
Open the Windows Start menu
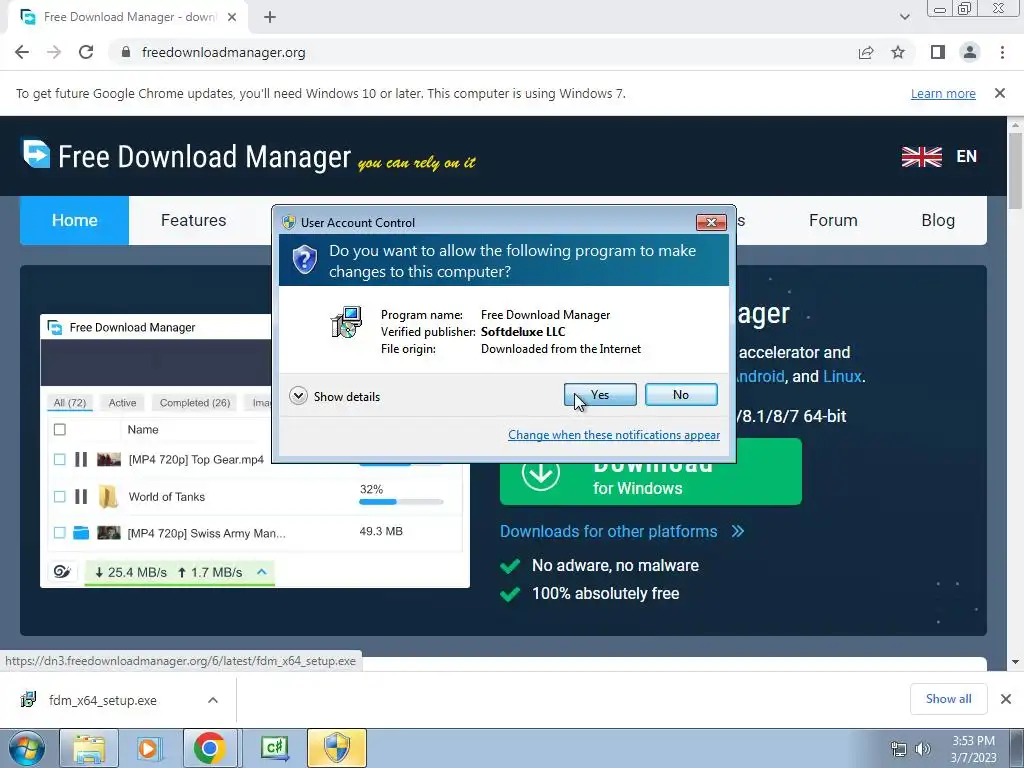[27, 748]
